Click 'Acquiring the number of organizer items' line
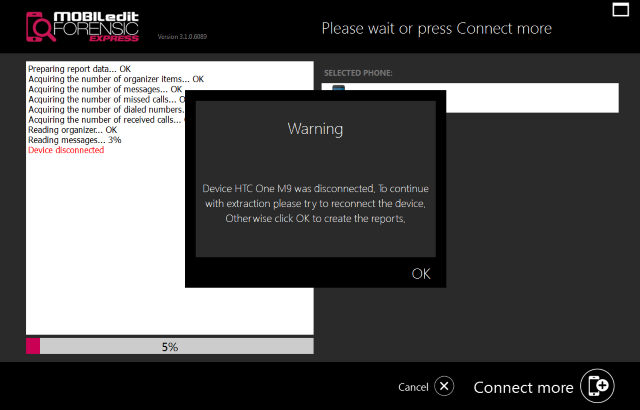Screen dimensions: 640x410 (x=116, y=79)
